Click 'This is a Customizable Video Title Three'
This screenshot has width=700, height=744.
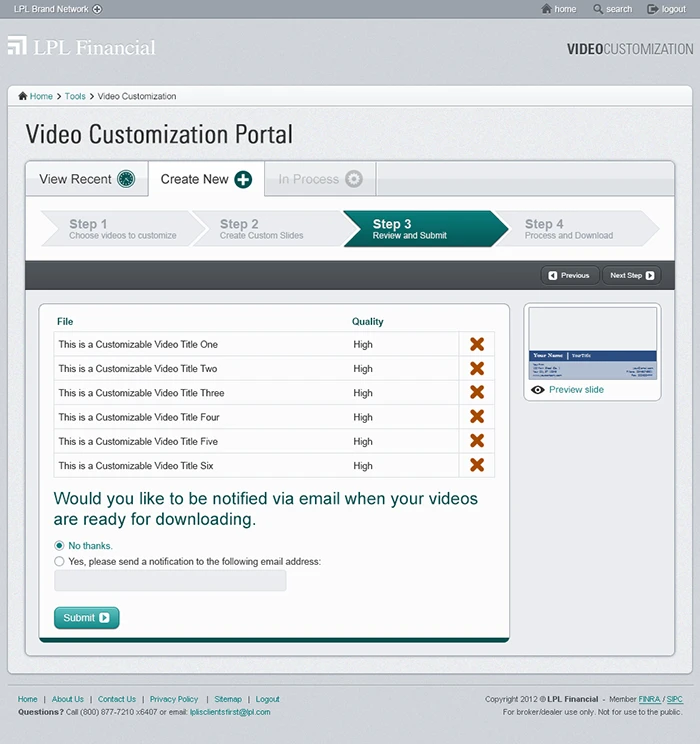tap(141, 392)
